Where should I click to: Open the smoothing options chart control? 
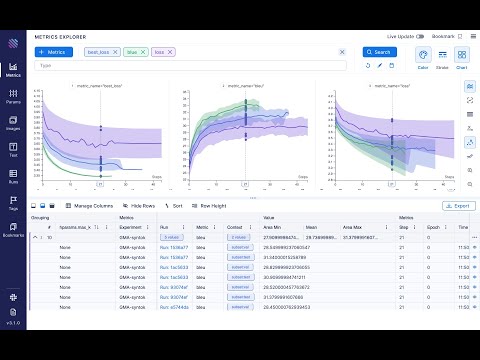click(470, 156)
